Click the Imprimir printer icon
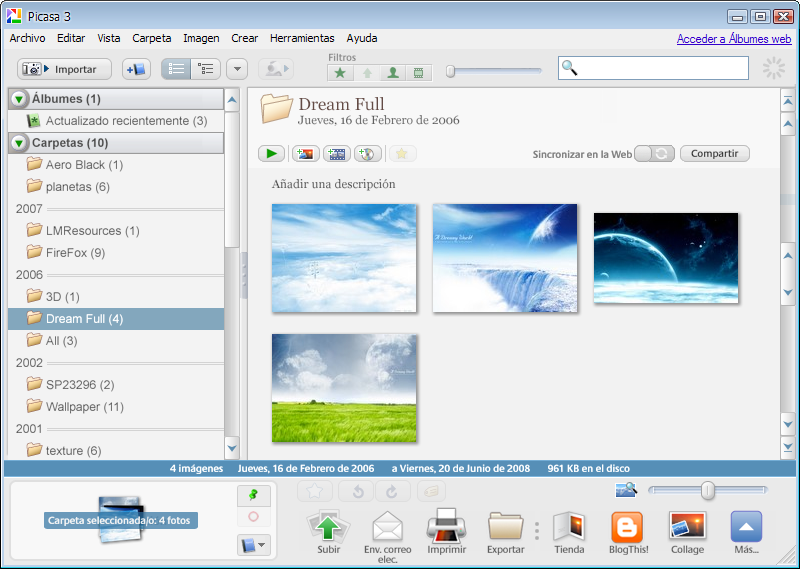This screenshot has height=569, width=800. pos(446,526)
